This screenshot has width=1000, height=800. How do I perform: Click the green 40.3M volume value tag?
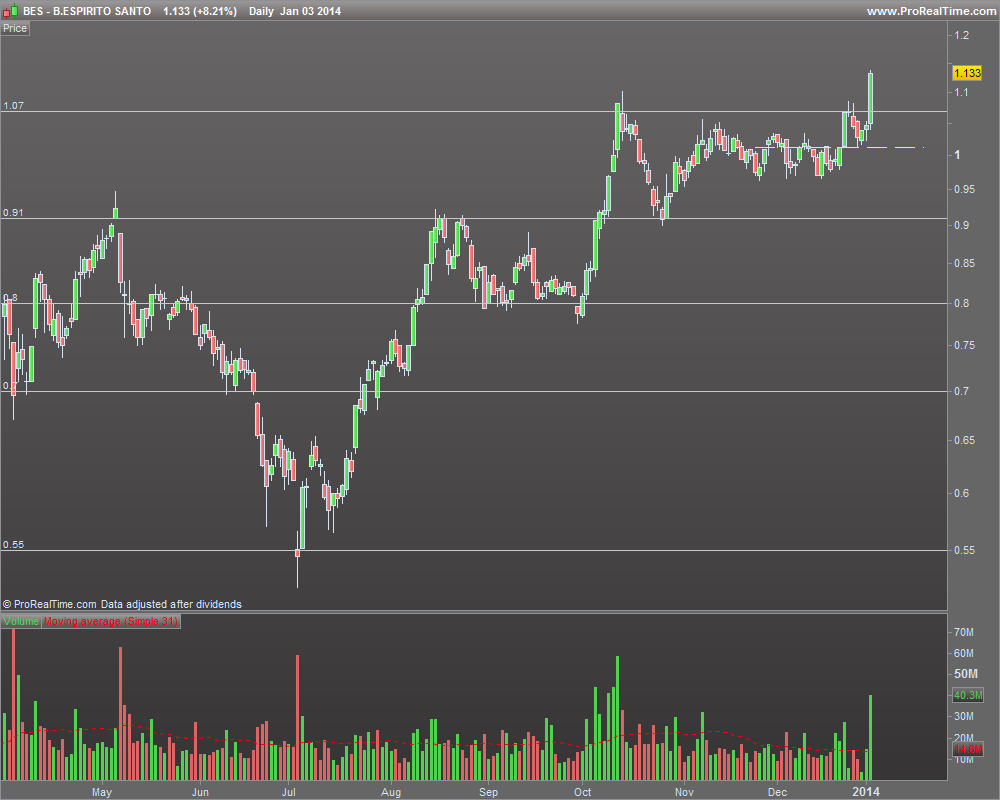click(x=967, y=695)
